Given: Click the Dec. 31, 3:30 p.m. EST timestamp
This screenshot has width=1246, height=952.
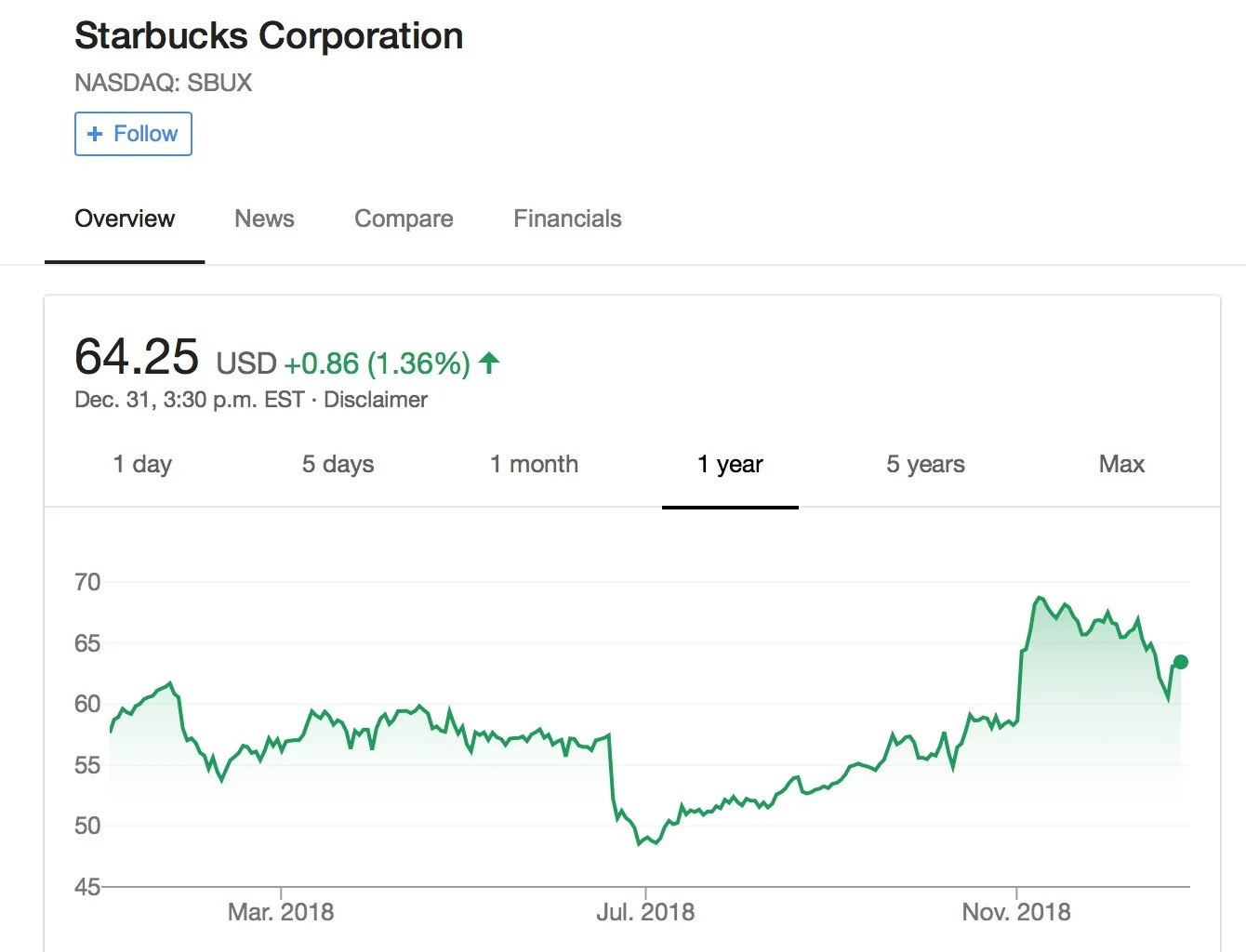Looking at the screenshot, I should click(x=190, y=400).
